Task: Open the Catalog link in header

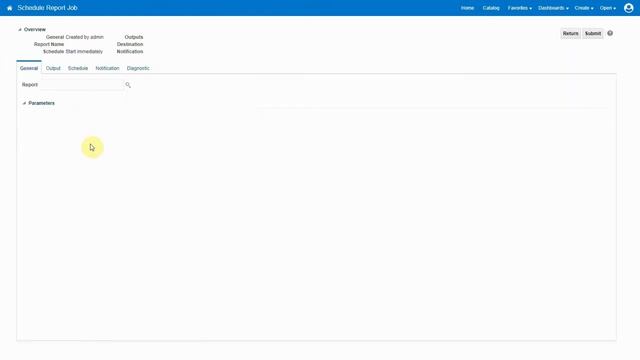Action: pyautogui.click(x=491, y=8)
